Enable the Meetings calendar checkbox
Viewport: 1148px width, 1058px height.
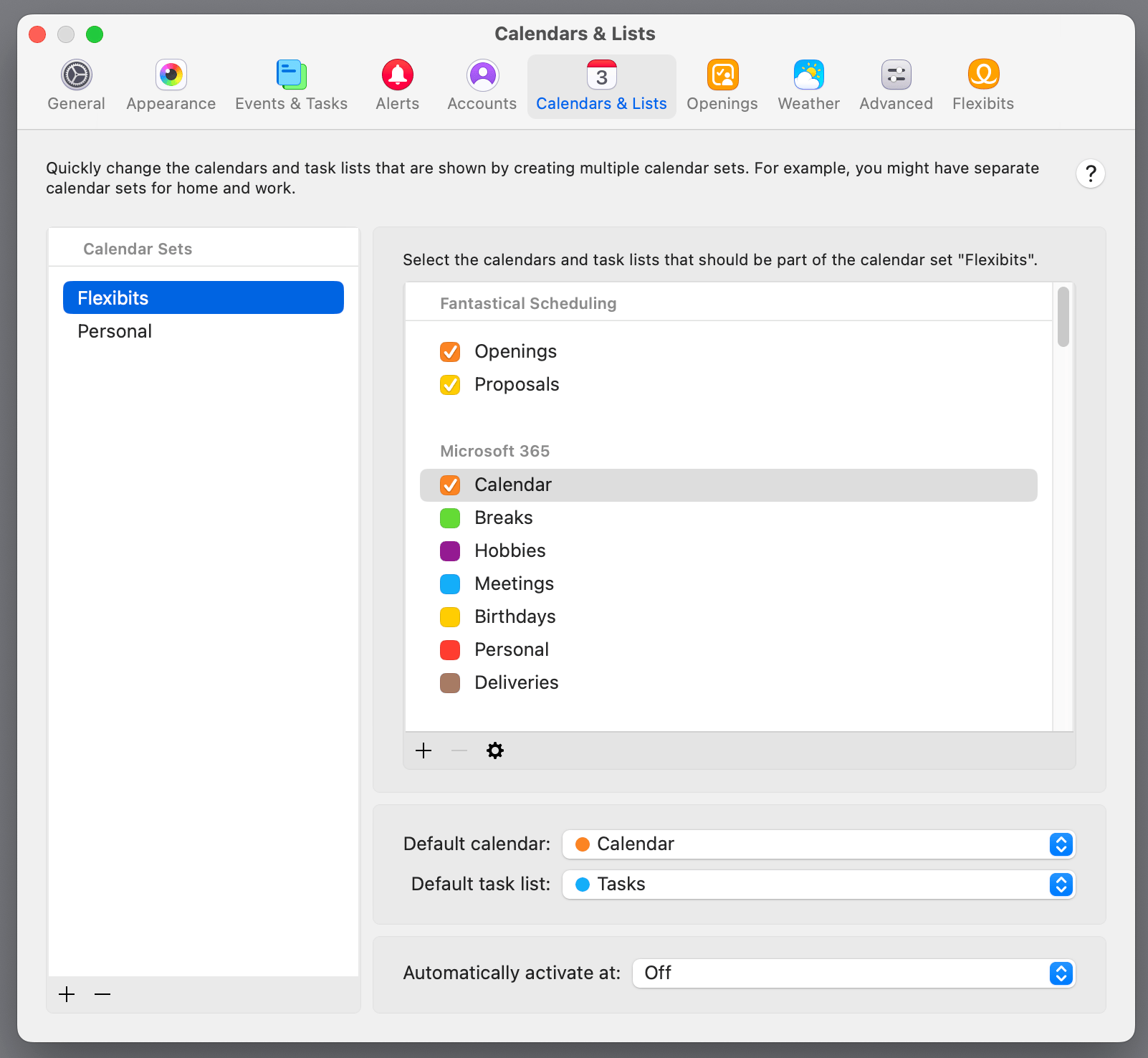pyautogui.click(x=450, y=584)
